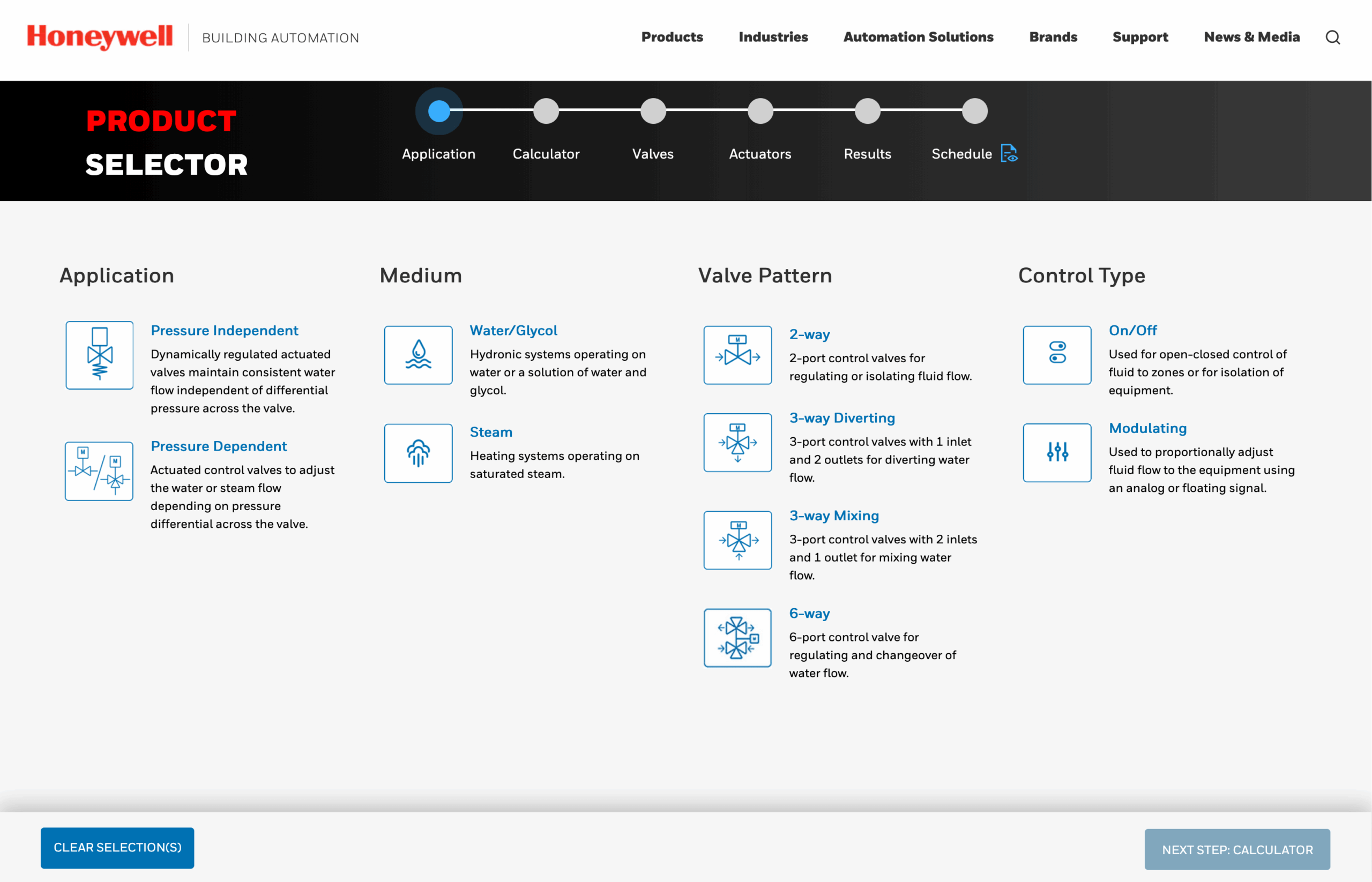Open the Schedule document preview icon
1372x882 pixels.
pyautogui.click(x=1009, y=153)
